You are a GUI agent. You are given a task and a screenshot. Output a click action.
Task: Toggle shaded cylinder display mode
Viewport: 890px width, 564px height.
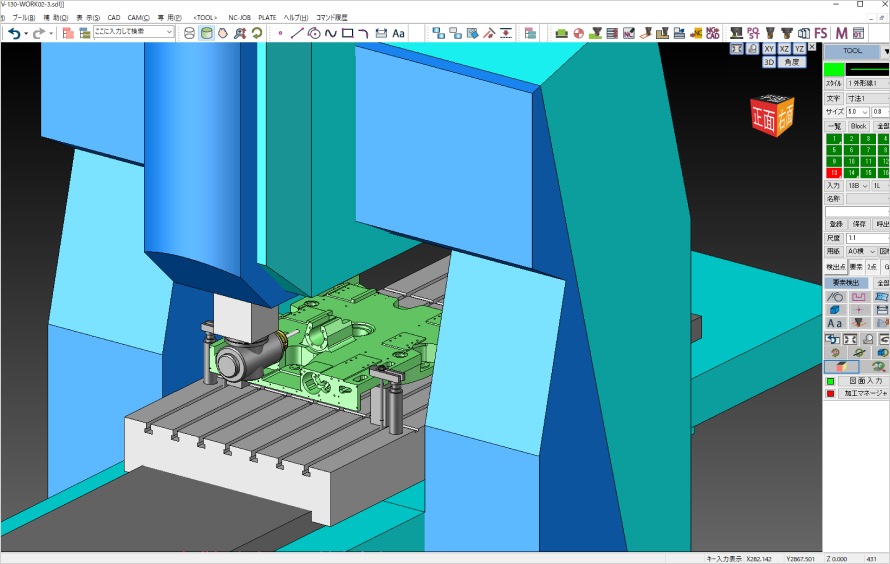click(x=207, y=33)
